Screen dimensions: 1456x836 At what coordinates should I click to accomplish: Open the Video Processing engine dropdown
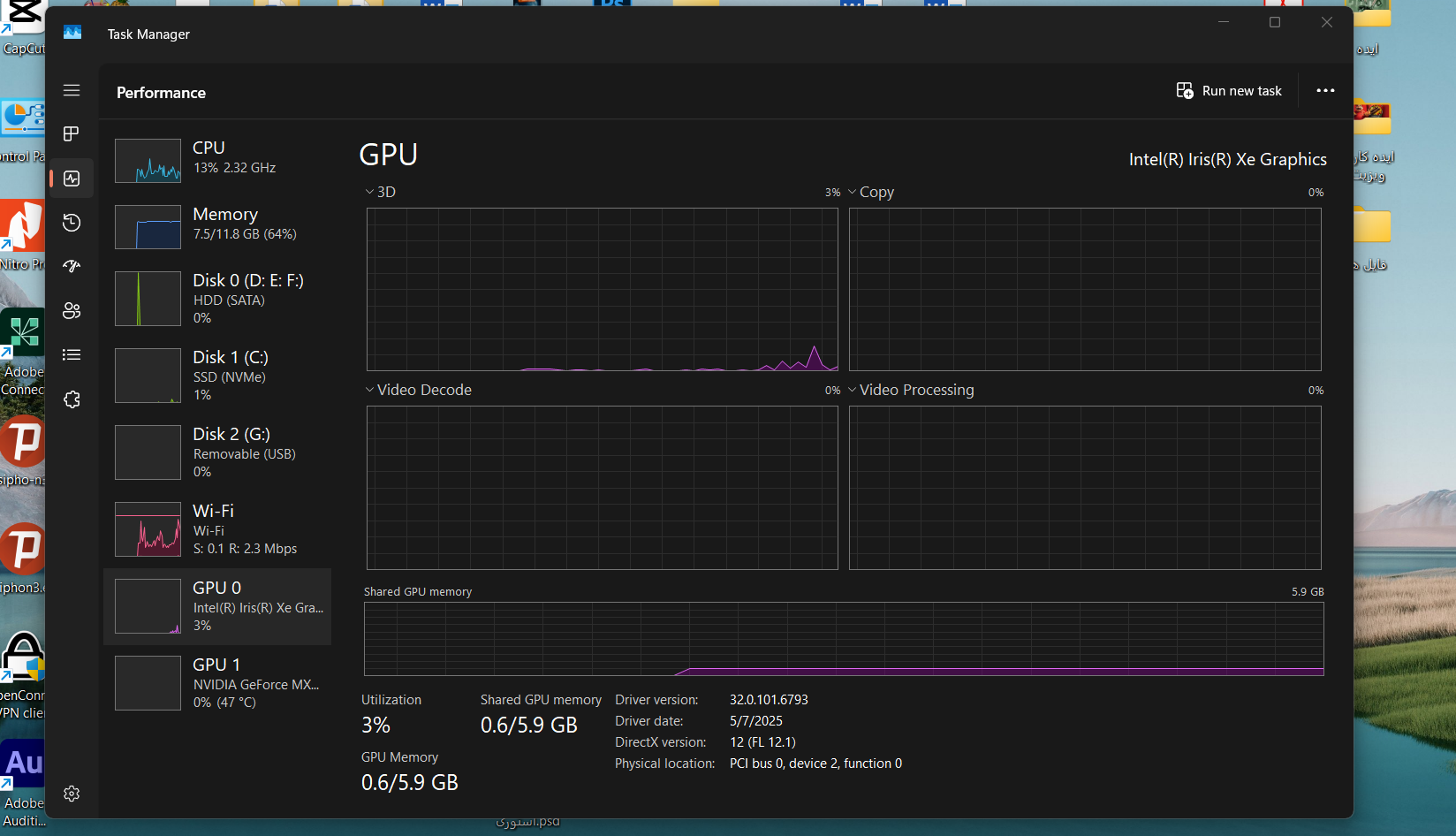point(911,390)
